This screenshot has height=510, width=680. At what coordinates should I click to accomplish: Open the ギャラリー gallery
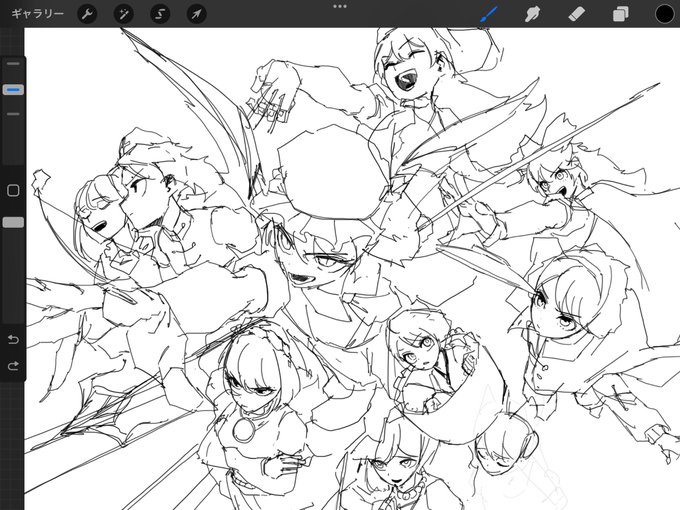point(37,14)
